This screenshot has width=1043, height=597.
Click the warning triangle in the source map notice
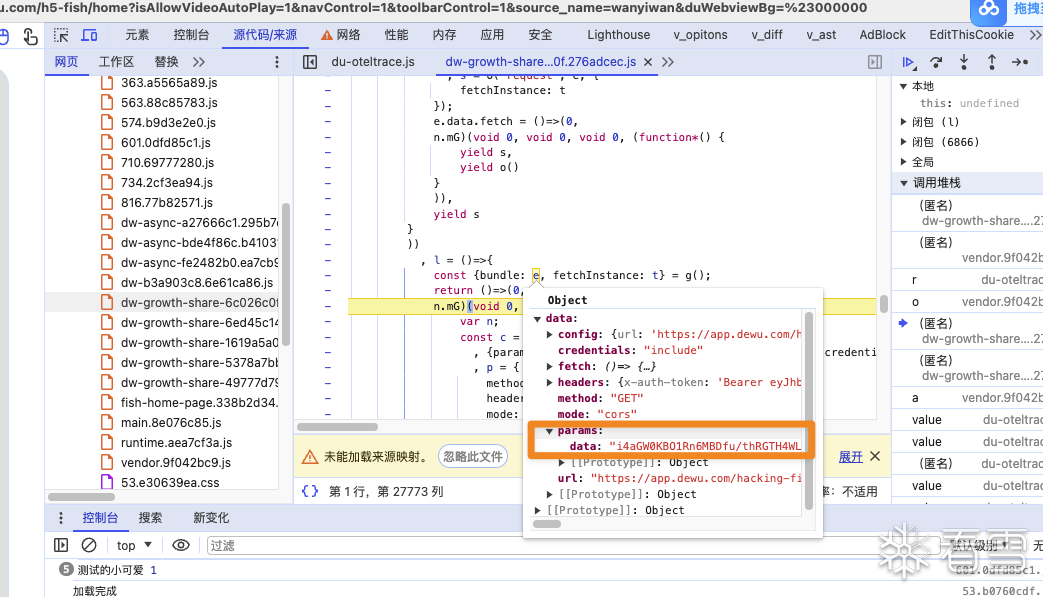click(309, 457)
